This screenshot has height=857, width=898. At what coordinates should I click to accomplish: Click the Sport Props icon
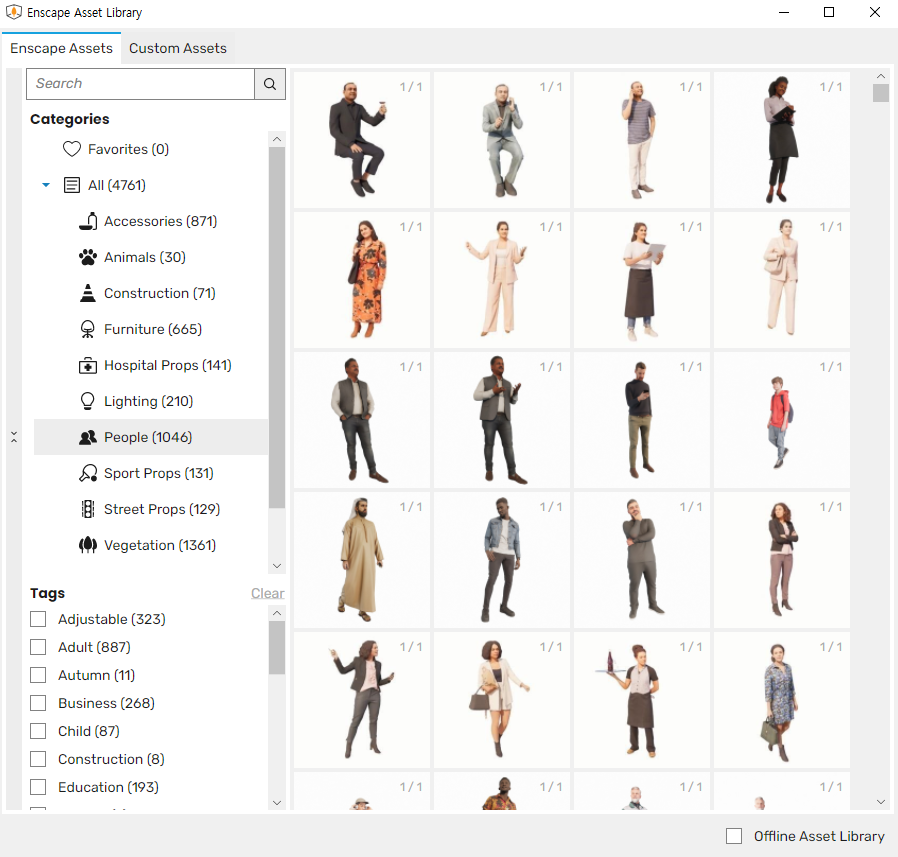(x=88, y=473)
